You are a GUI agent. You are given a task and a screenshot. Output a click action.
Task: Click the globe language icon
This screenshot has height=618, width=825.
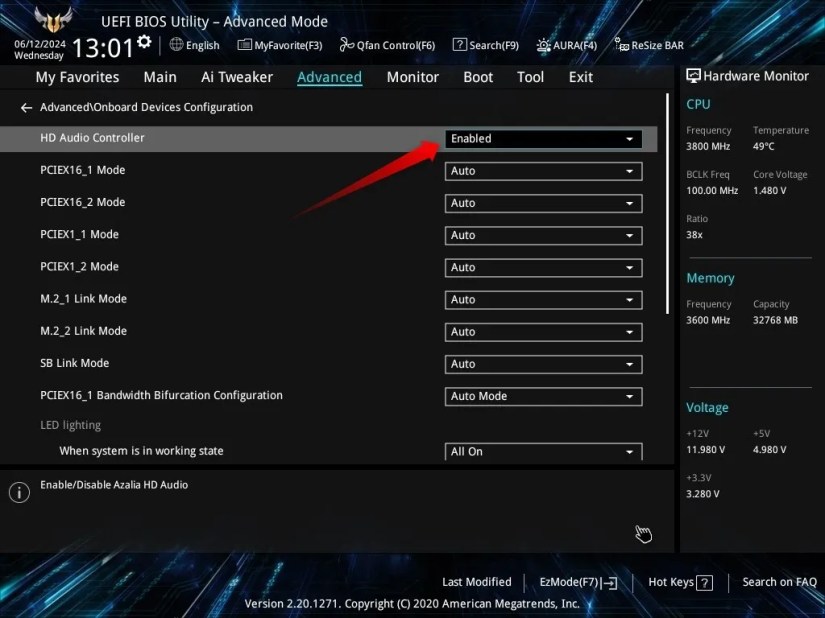[x=176, y=45]
